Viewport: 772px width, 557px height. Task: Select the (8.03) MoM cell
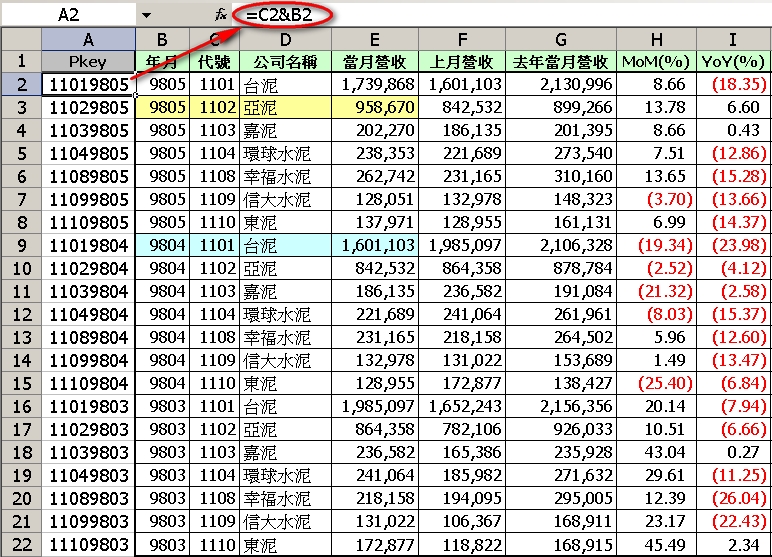click(x=656, y=314)
